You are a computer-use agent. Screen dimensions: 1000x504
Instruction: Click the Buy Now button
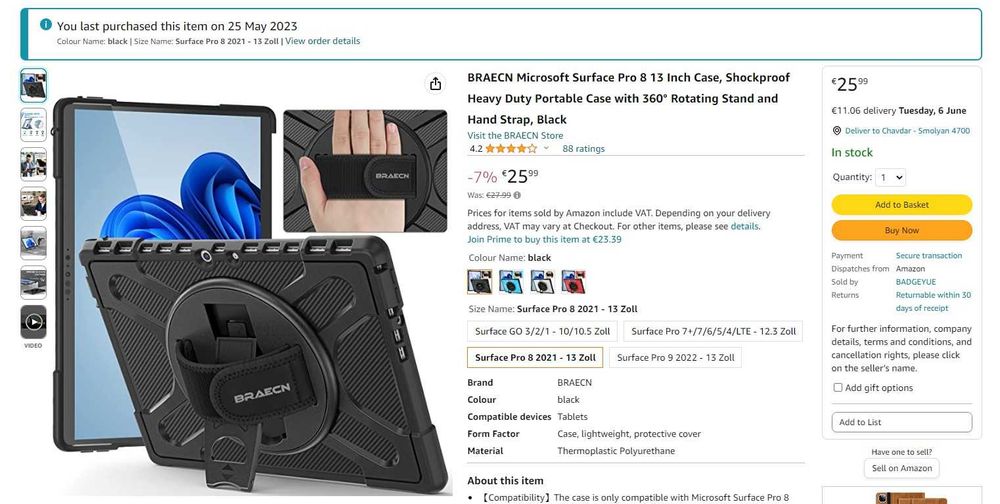pos(902,230)
